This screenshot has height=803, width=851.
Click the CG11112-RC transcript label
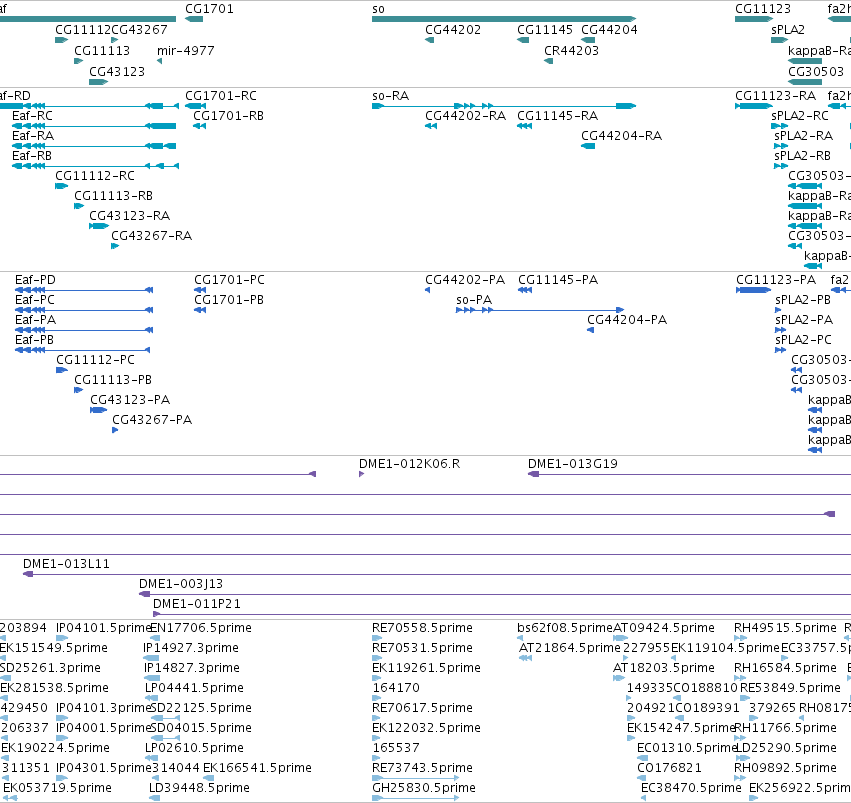[x=95, y=176]
